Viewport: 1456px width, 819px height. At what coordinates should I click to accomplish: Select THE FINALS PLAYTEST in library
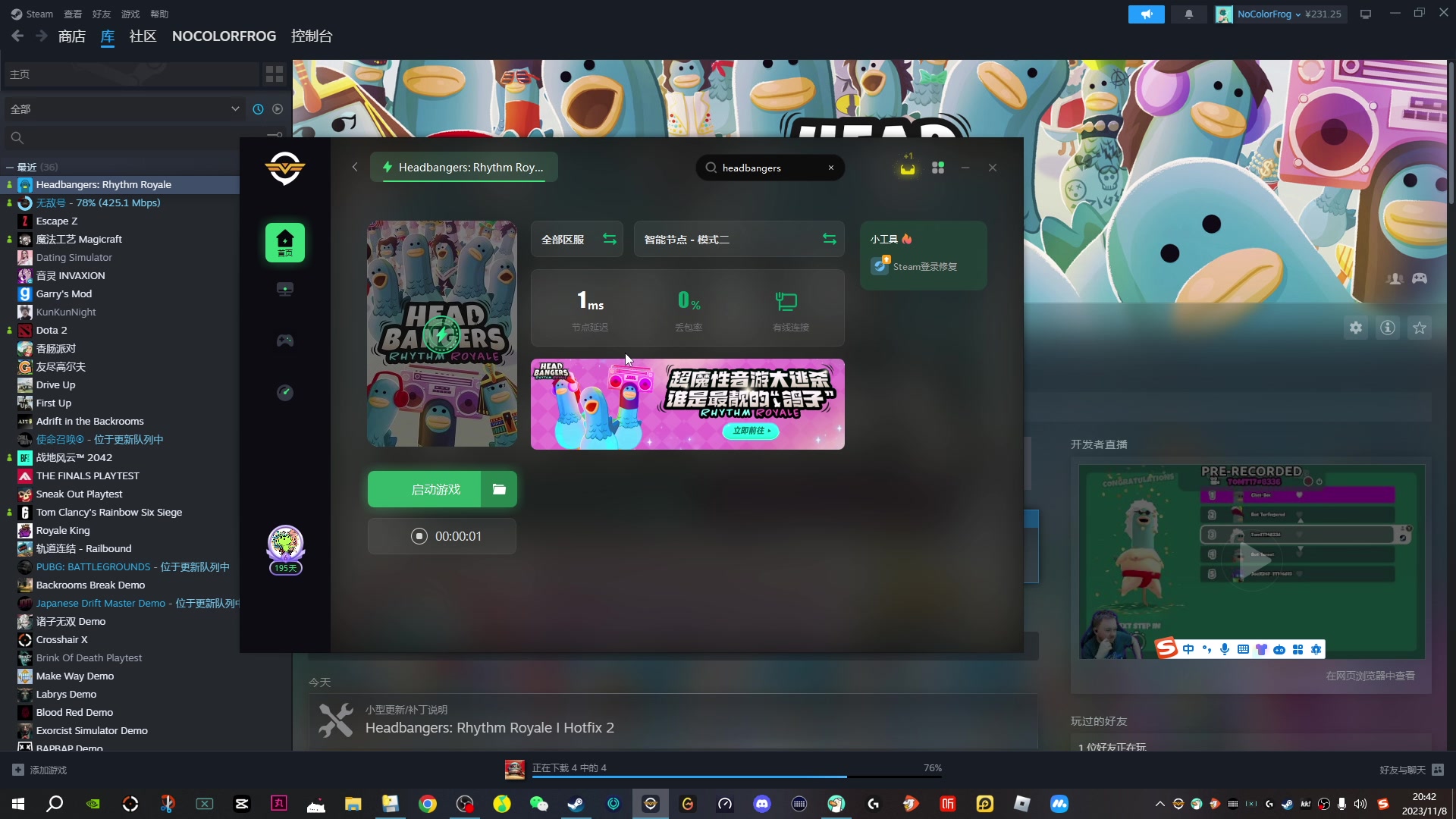88,475
